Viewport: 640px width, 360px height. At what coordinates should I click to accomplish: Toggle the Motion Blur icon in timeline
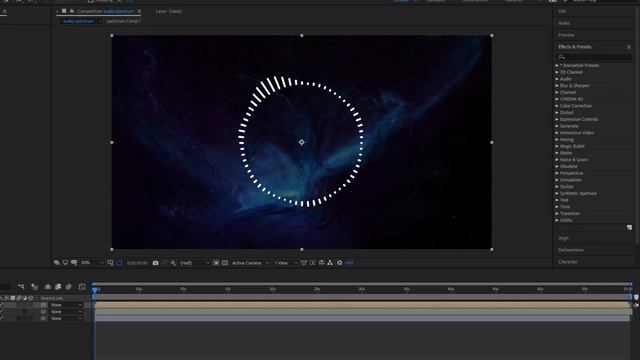pos(69,287)
